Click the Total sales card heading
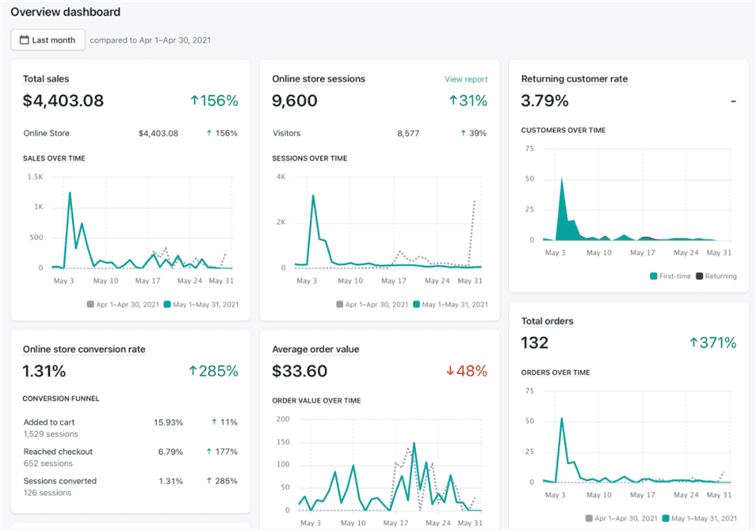756x530 pixels. (46, 79)
